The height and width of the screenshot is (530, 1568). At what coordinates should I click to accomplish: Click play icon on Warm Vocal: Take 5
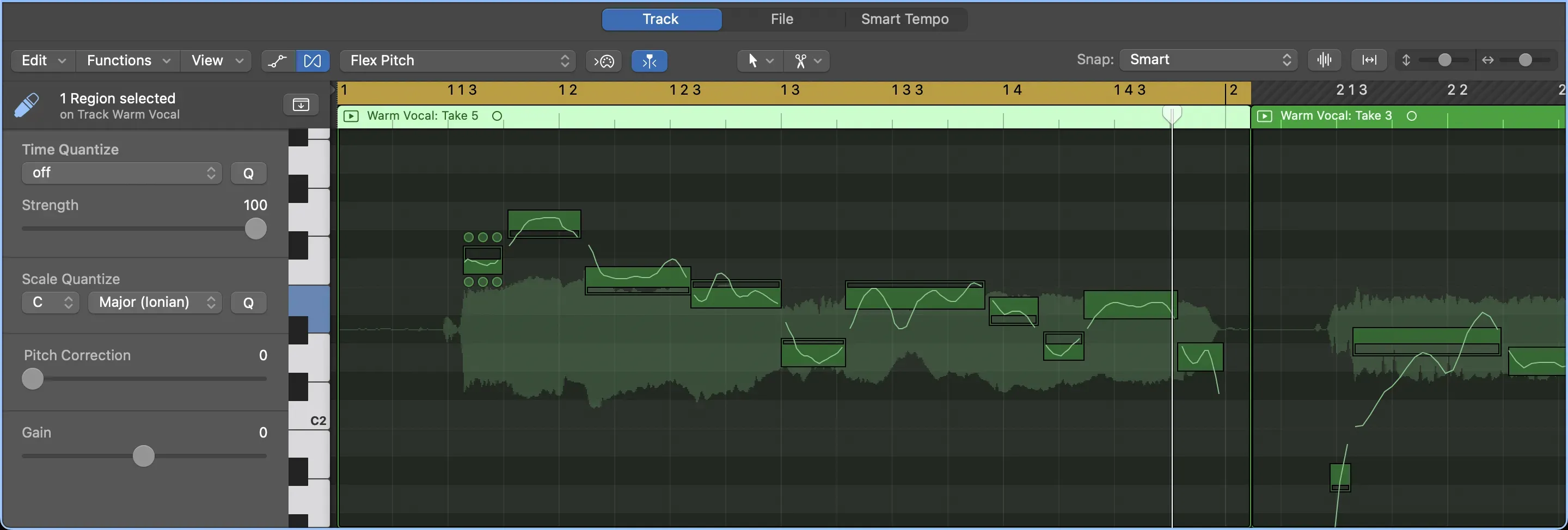[x=351, y=115]
